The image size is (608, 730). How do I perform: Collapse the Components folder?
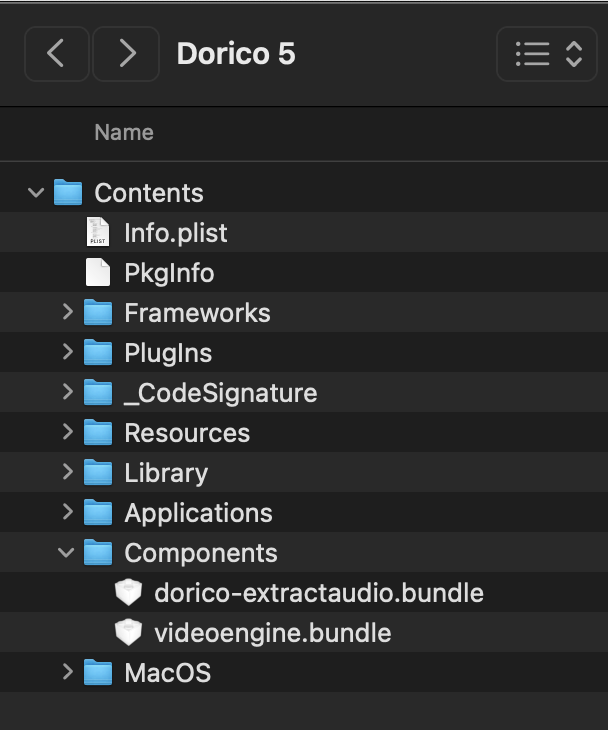point(67,552)
